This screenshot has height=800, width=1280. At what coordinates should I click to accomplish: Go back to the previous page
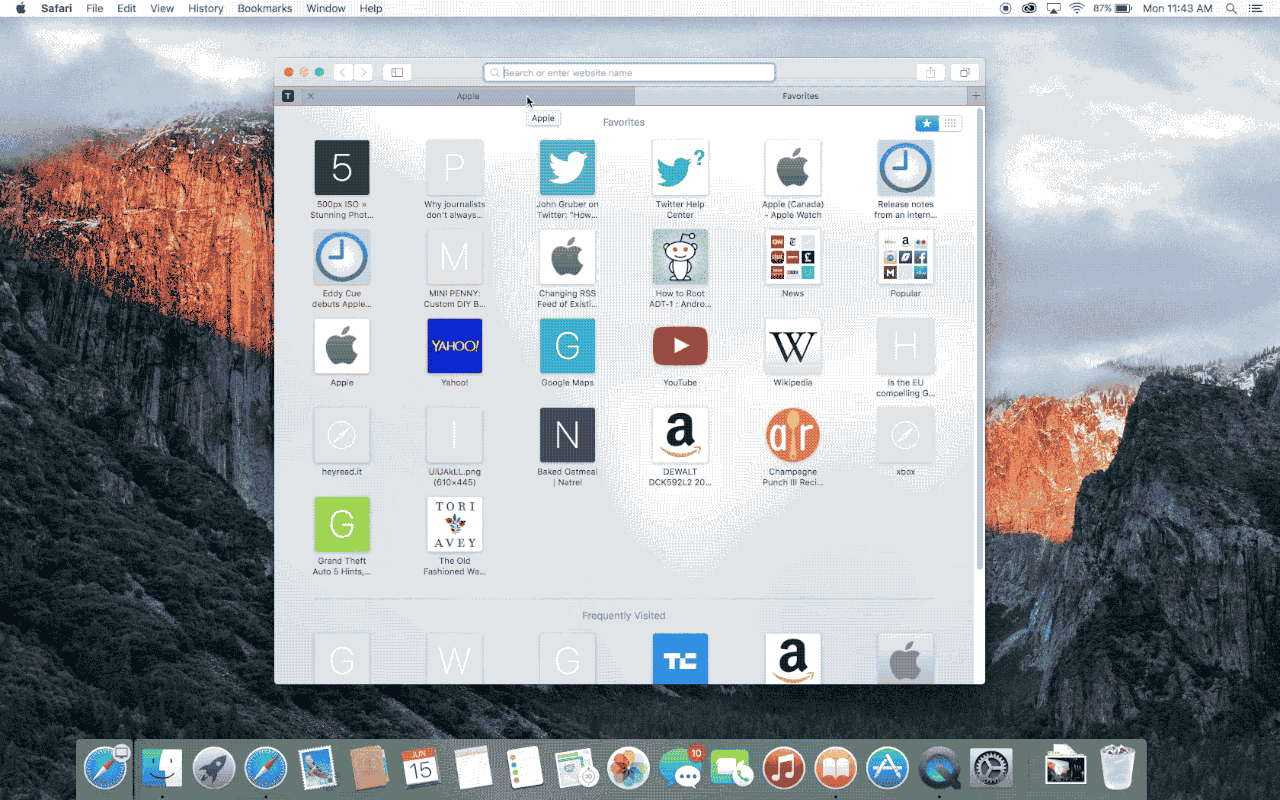point(343,72)
